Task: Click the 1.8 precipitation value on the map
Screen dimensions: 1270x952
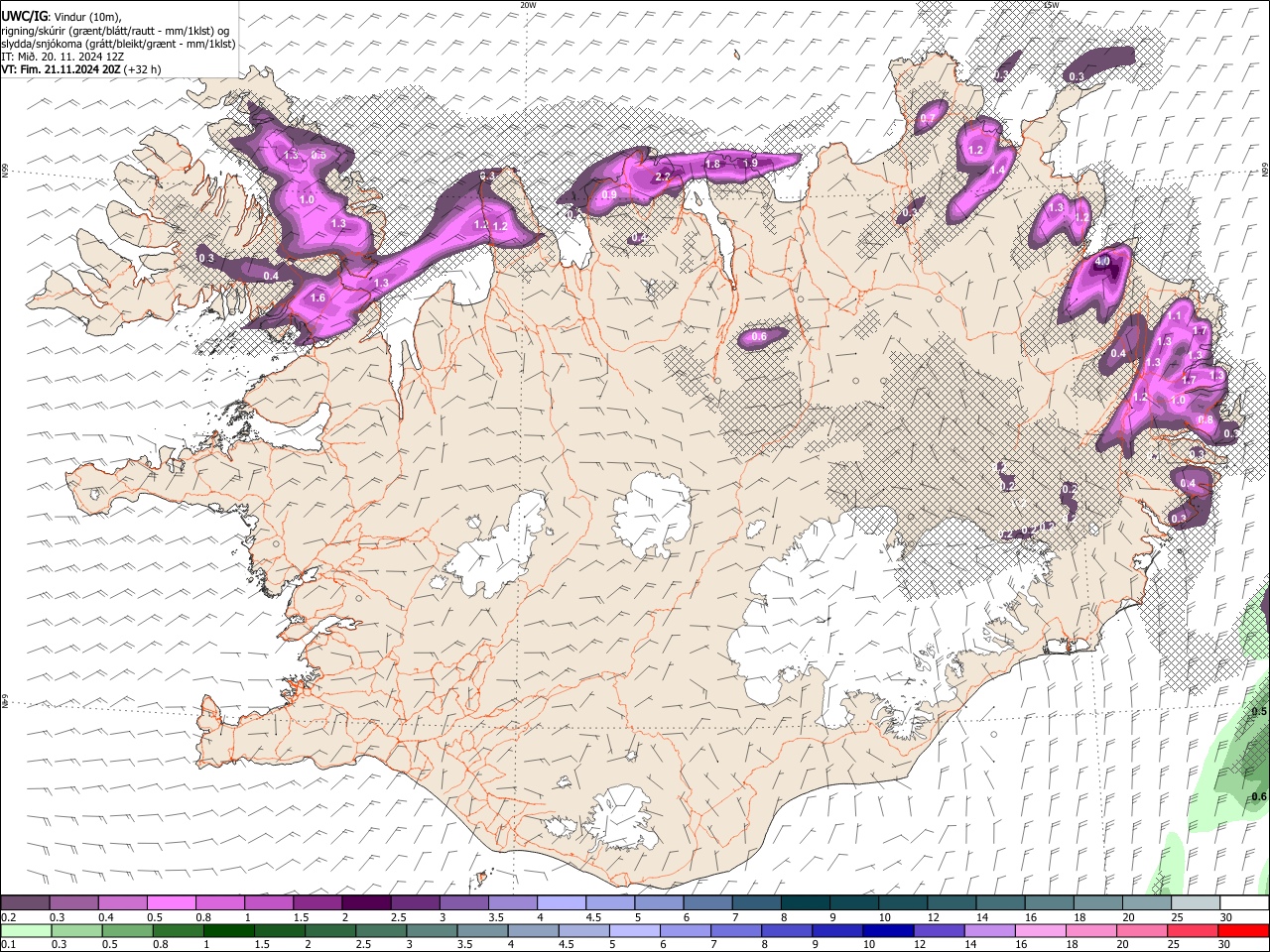Action: (712, 164)
